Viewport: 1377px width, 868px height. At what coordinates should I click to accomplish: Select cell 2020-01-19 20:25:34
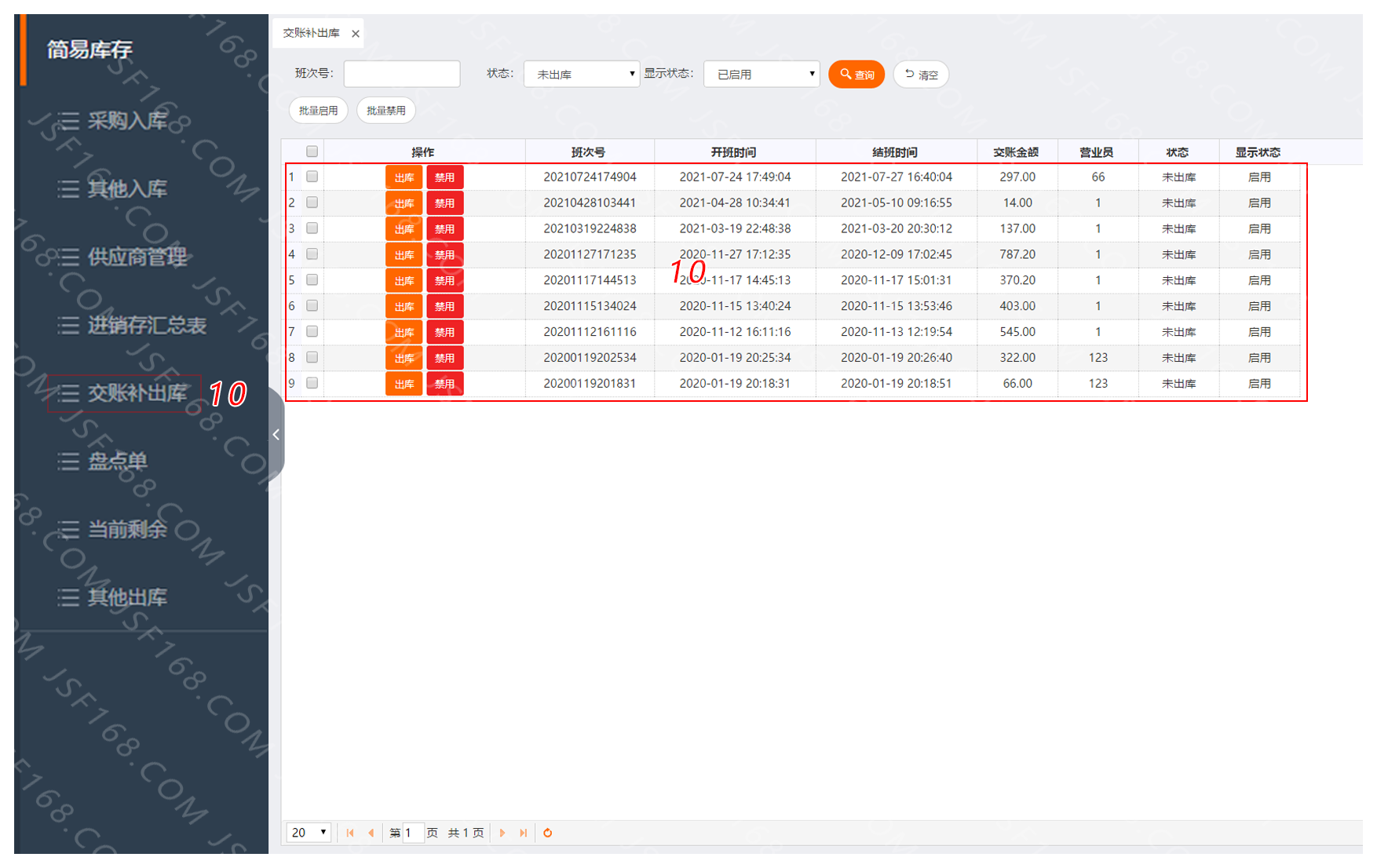(x=735, y=357)
